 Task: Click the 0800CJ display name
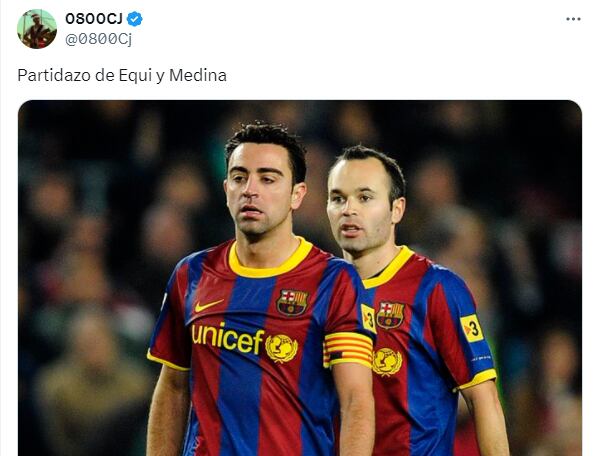coord(94,19)
